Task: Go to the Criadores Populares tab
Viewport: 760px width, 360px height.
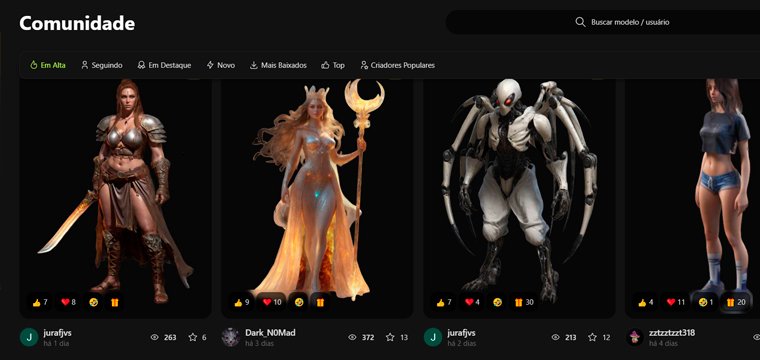Action: pos(397,65)
